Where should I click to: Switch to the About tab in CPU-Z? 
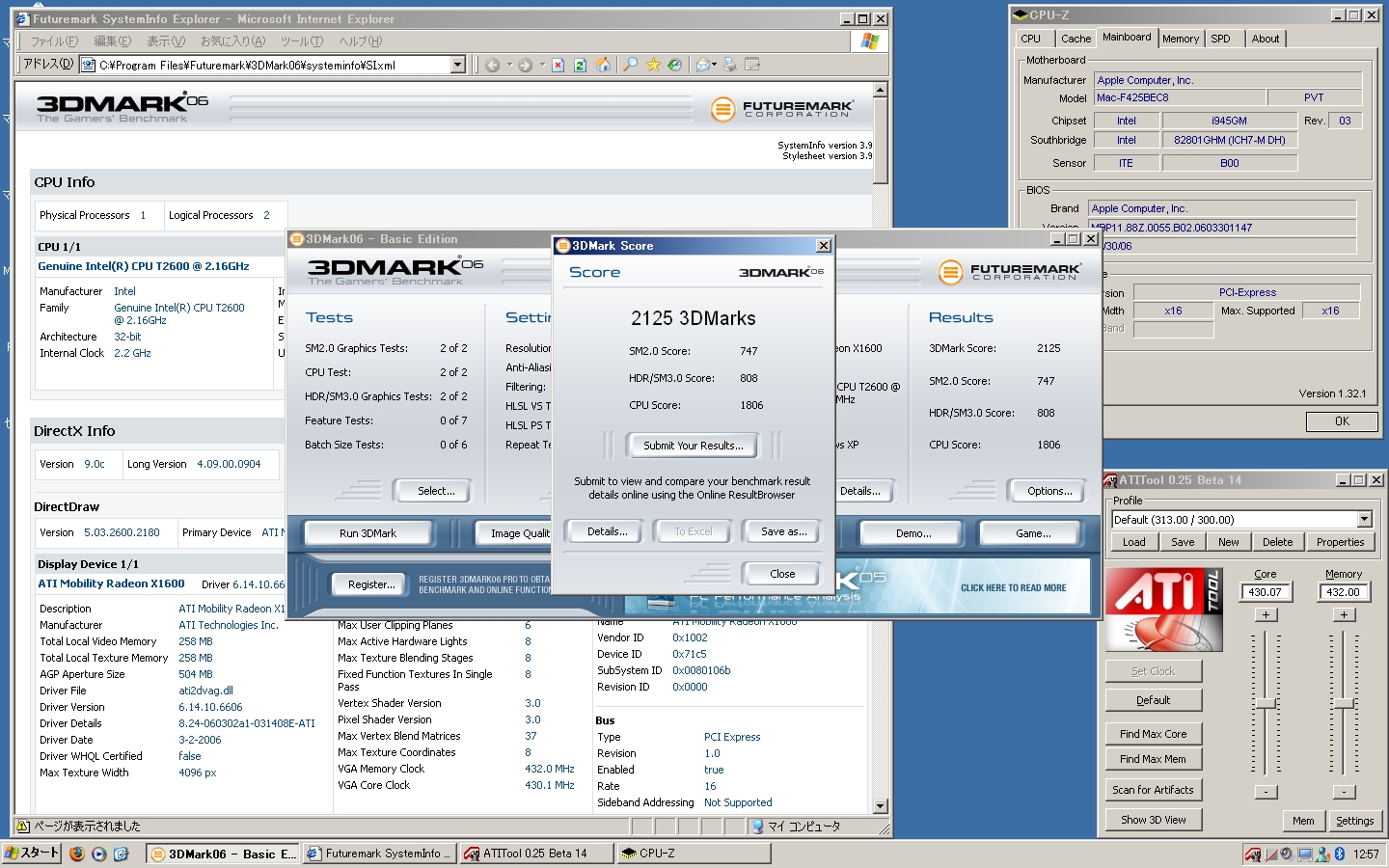1266,39
